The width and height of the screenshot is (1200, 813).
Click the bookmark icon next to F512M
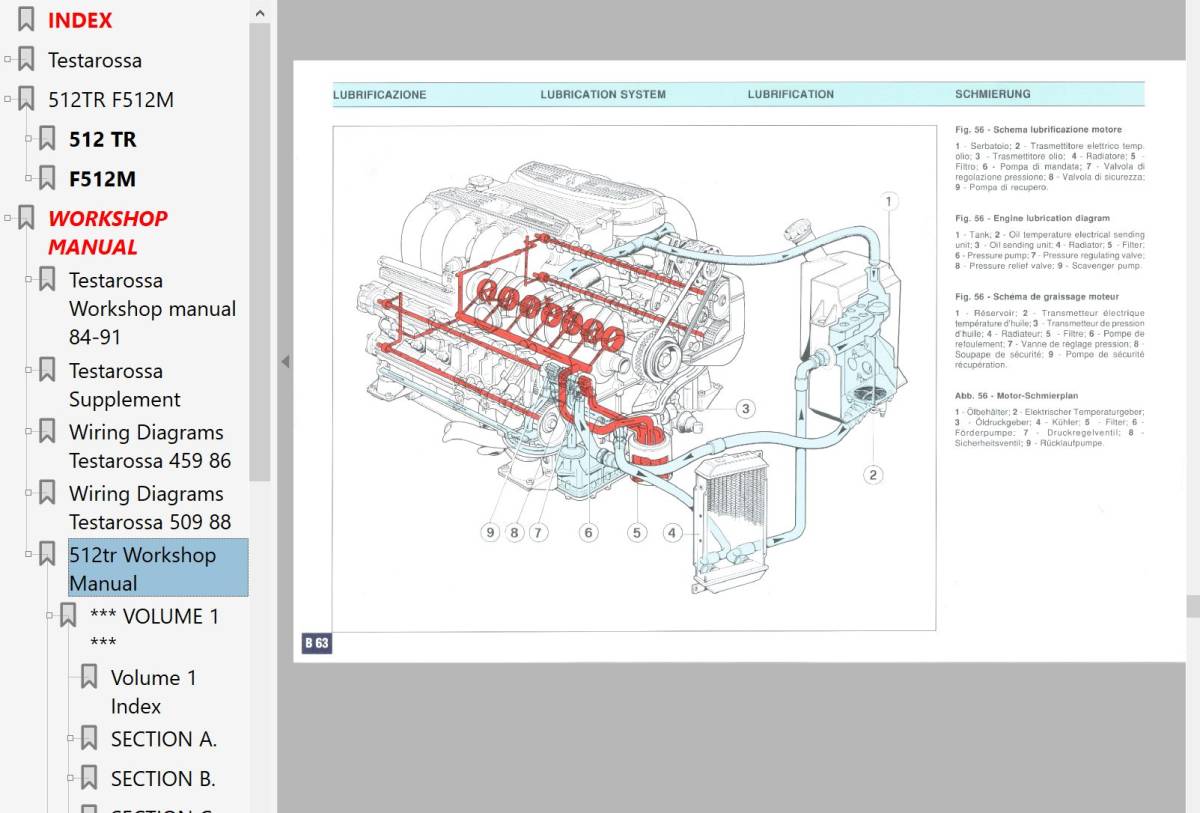pos(47,179)
